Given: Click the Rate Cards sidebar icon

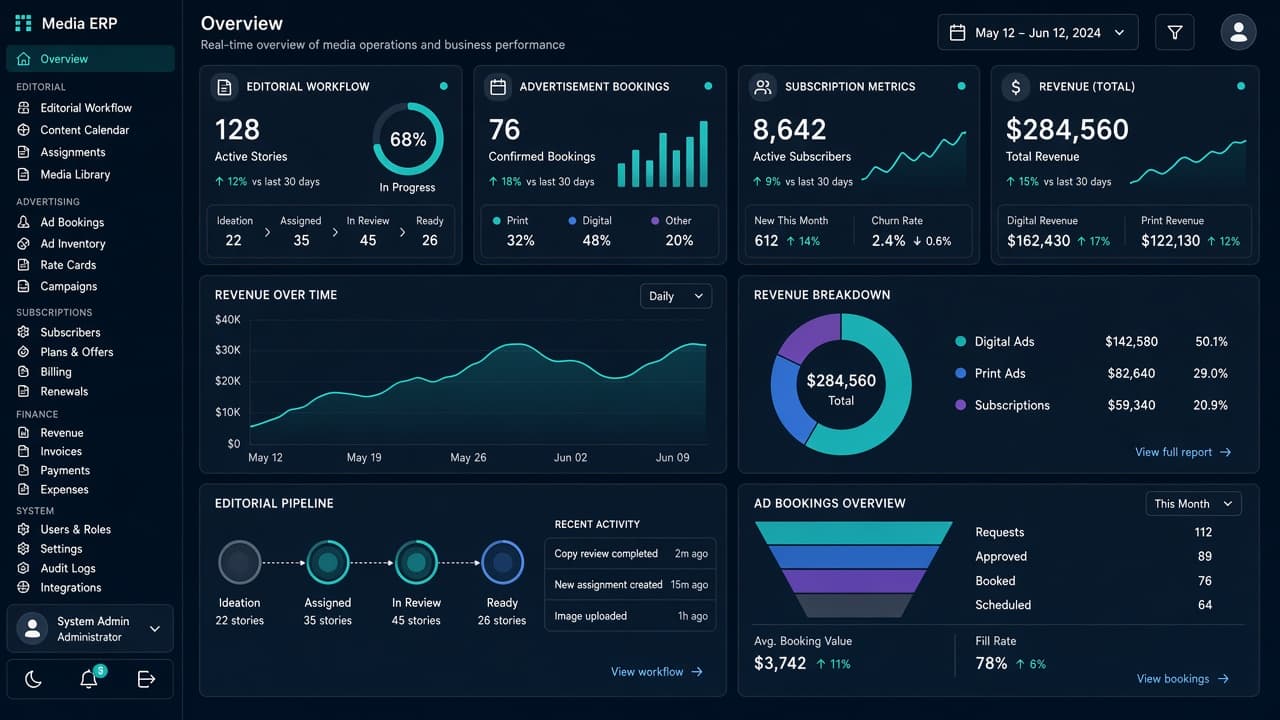Looking at the screenshot, I should (x=23, y=265).
